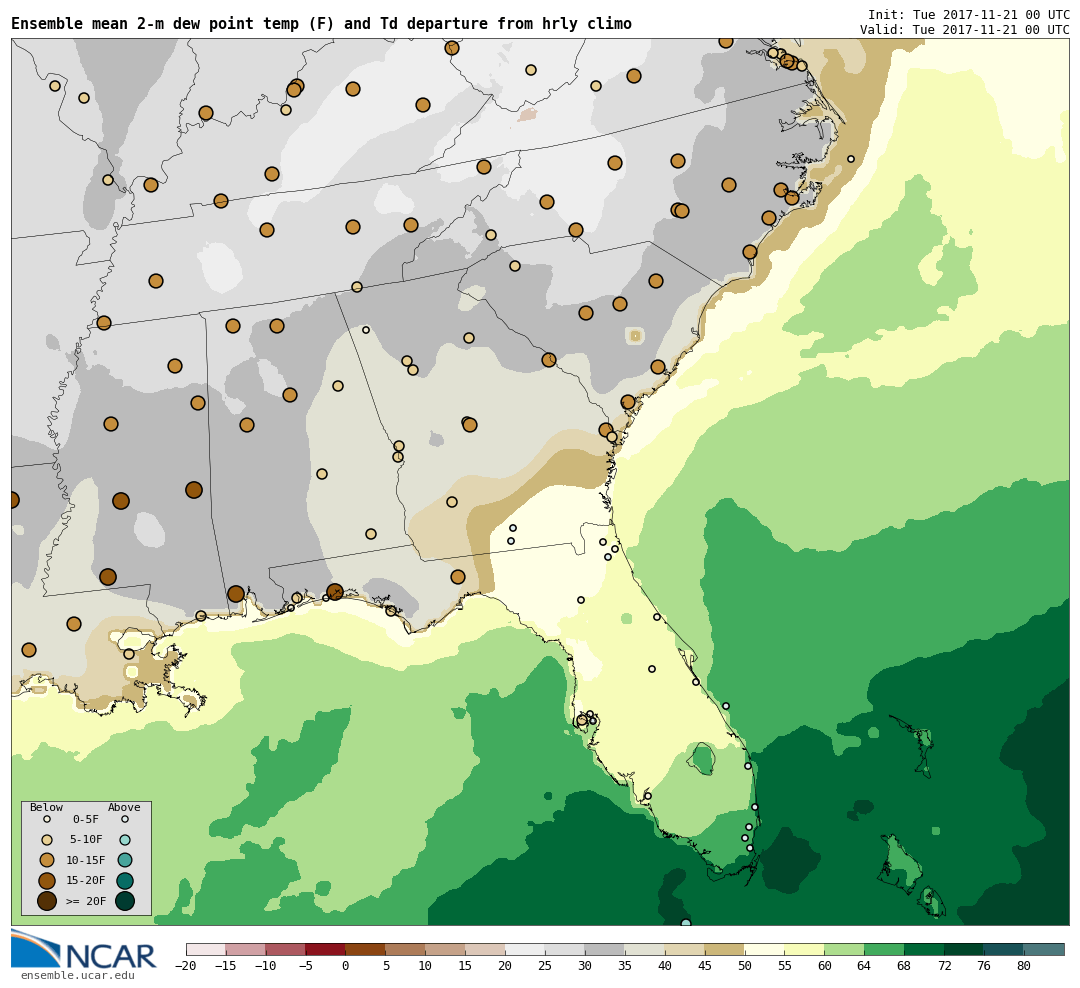Screen dimensions: 1080x988
Task: Click the '10-15F' legend label
Action: [85, 860]
